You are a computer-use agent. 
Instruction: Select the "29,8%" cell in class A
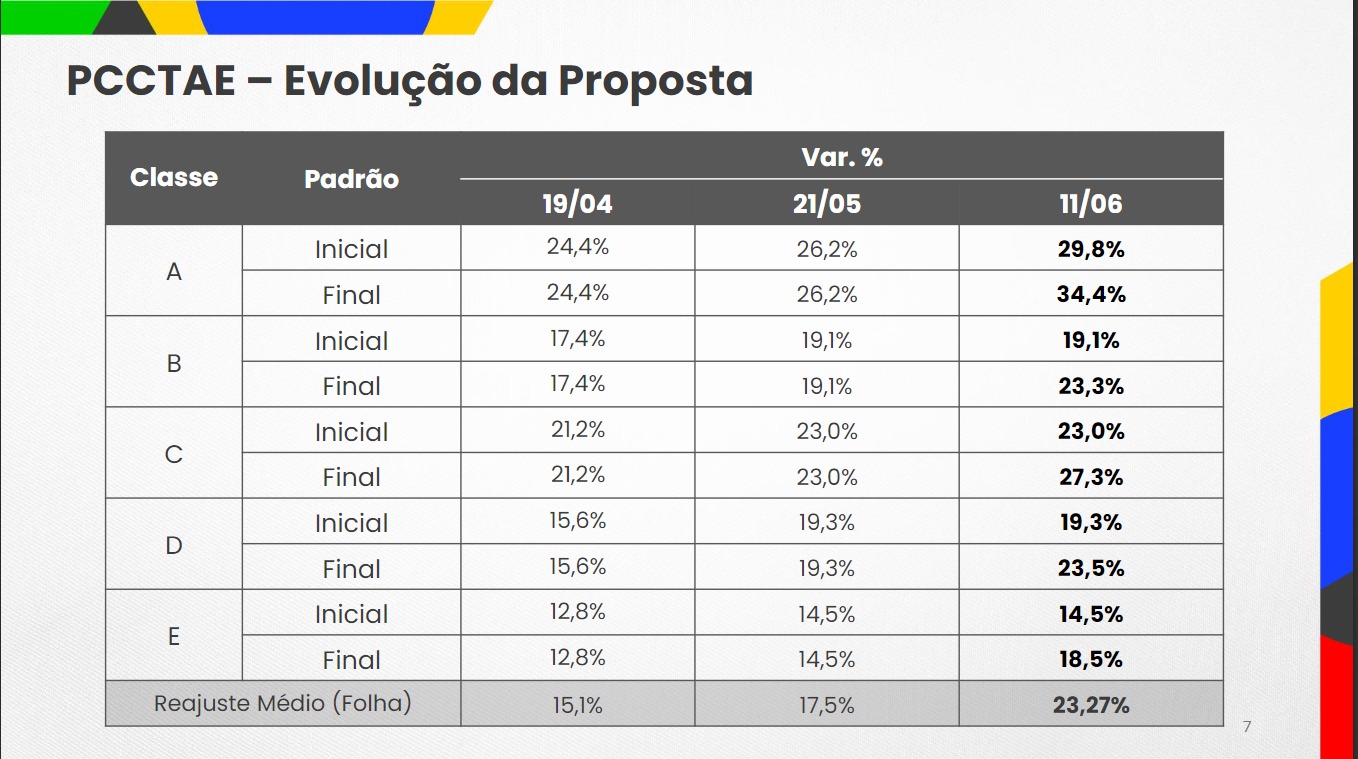click(x=1091, y=249)
